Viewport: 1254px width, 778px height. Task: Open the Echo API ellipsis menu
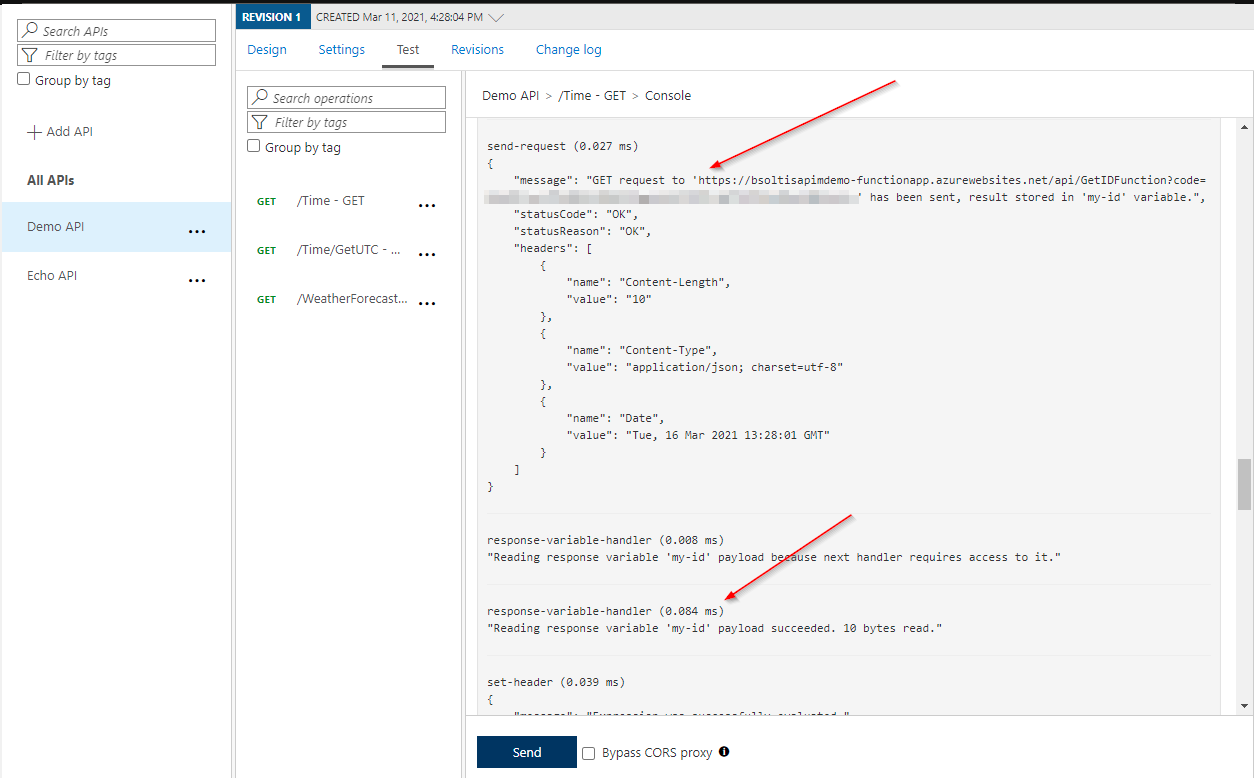[x=197, y=280]
